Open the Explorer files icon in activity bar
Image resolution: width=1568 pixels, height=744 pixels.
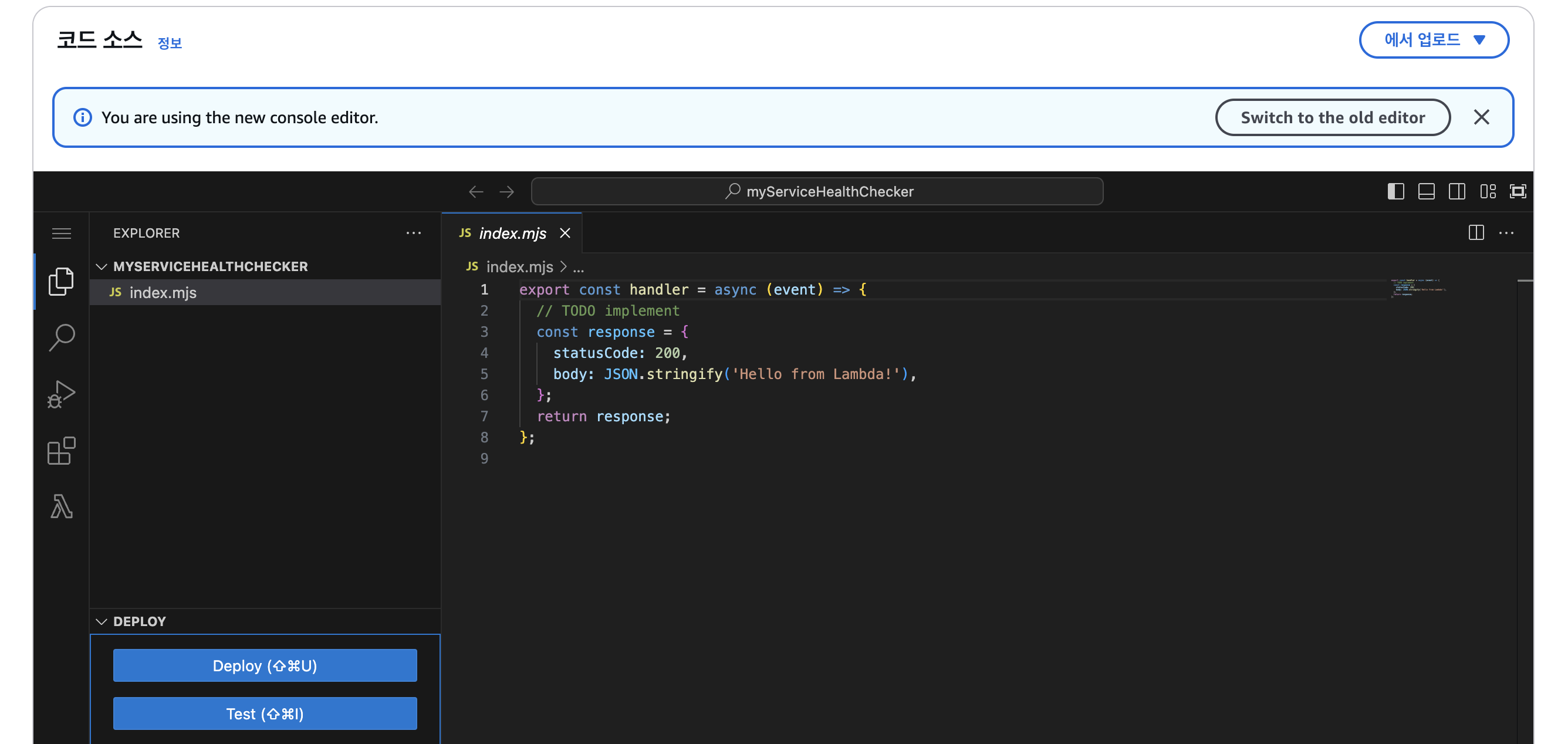coord(61,281)
